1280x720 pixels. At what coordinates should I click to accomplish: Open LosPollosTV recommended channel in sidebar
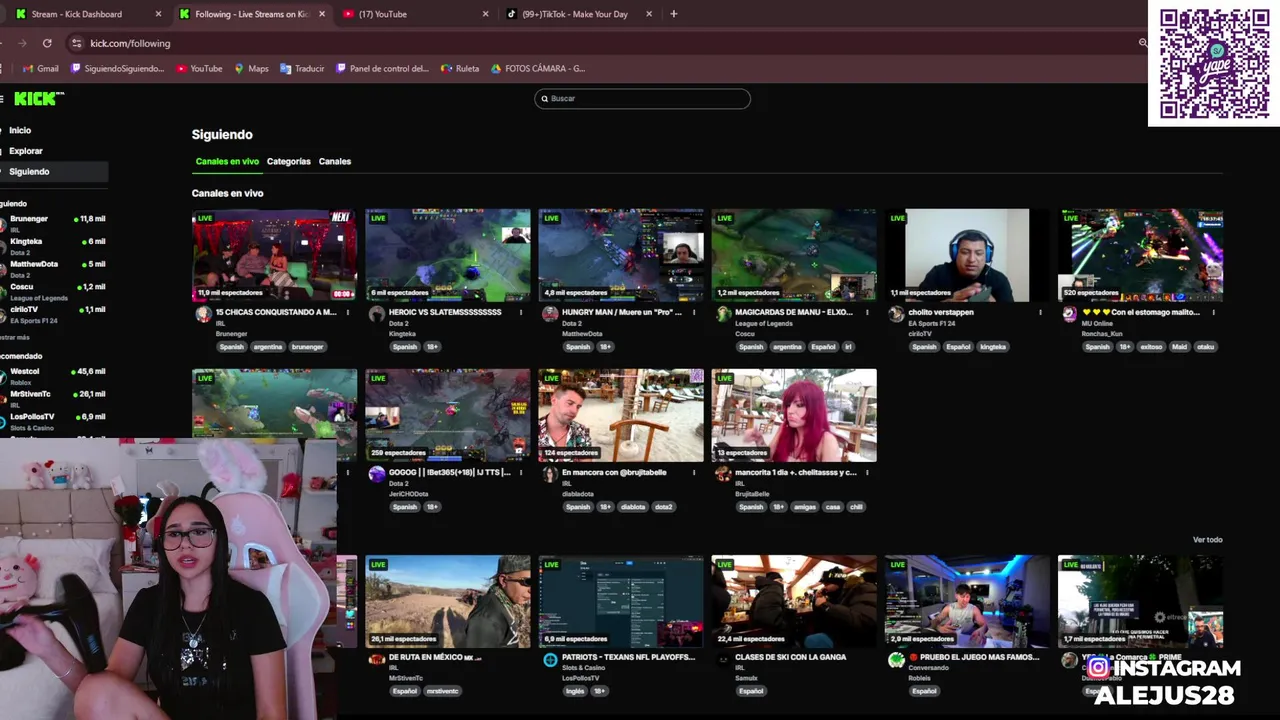click(x=54, y=420)
